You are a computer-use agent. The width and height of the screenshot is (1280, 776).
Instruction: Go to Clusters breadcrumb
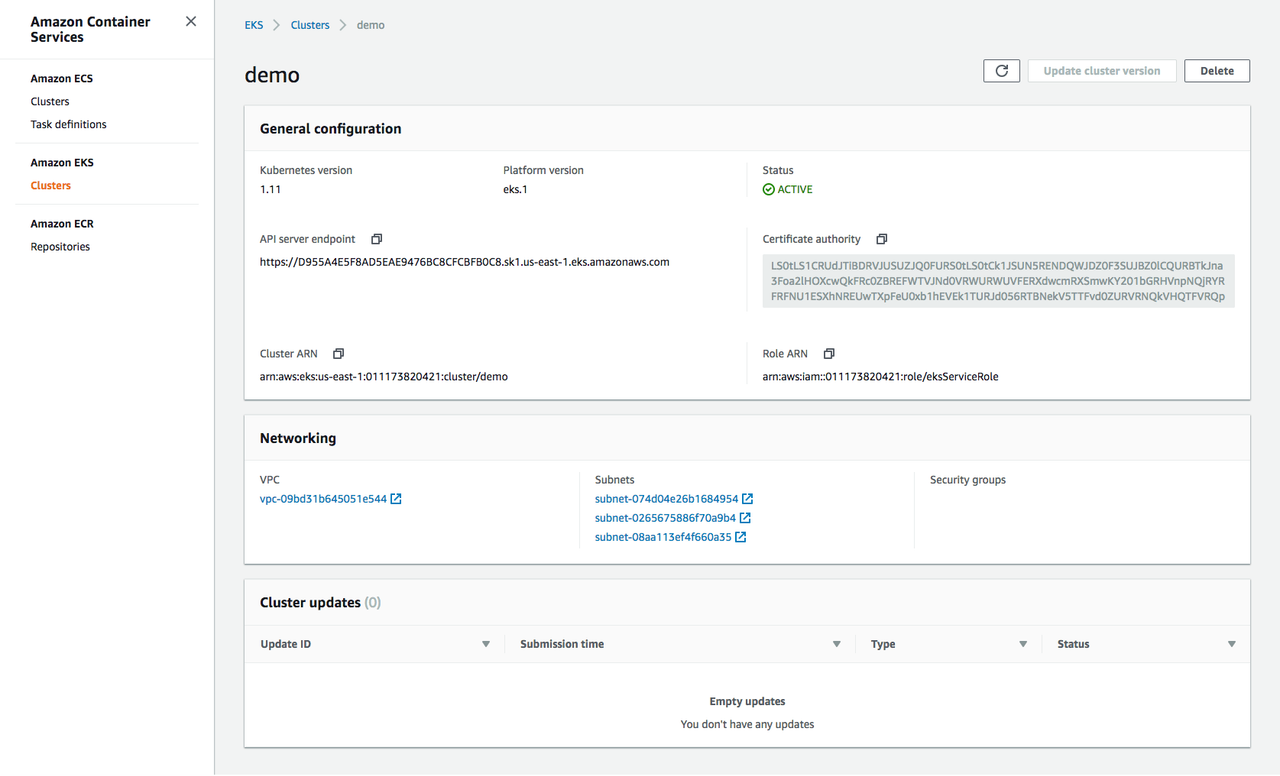[x=310, y=25]
